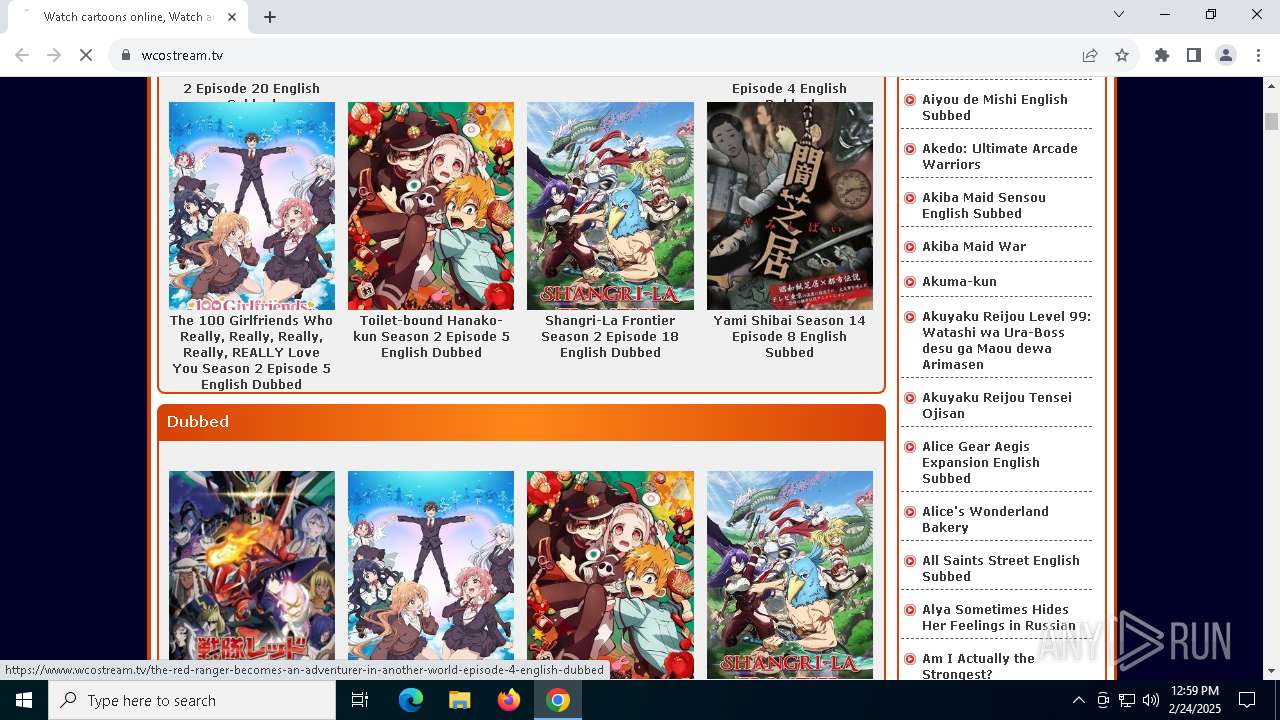
Task: Click the browser forward arrow
Action: 54,55
